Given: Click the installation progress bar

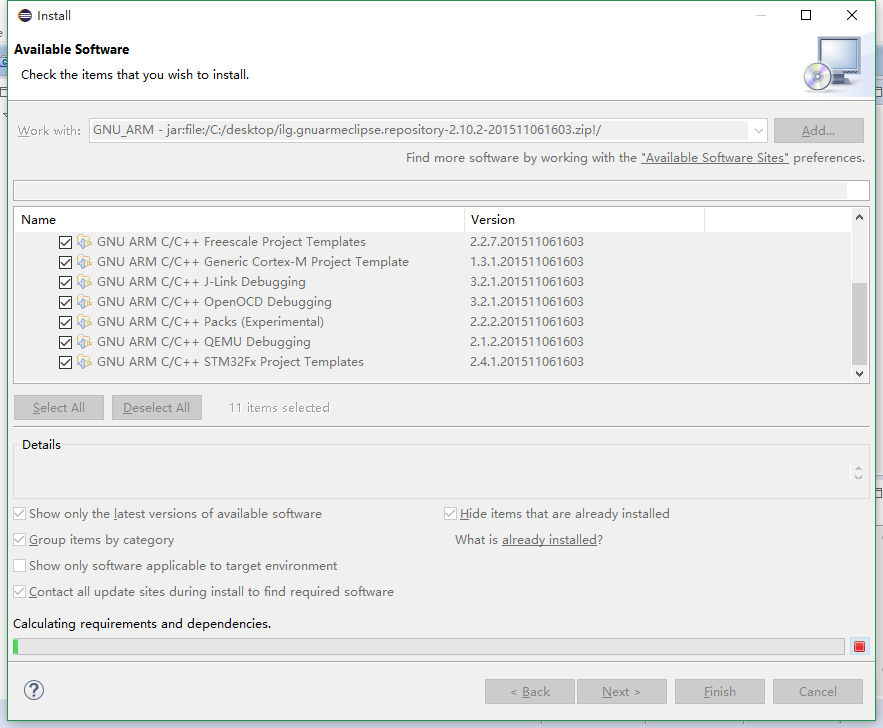Looking at the screenshot, I should (x=428, y=646).
